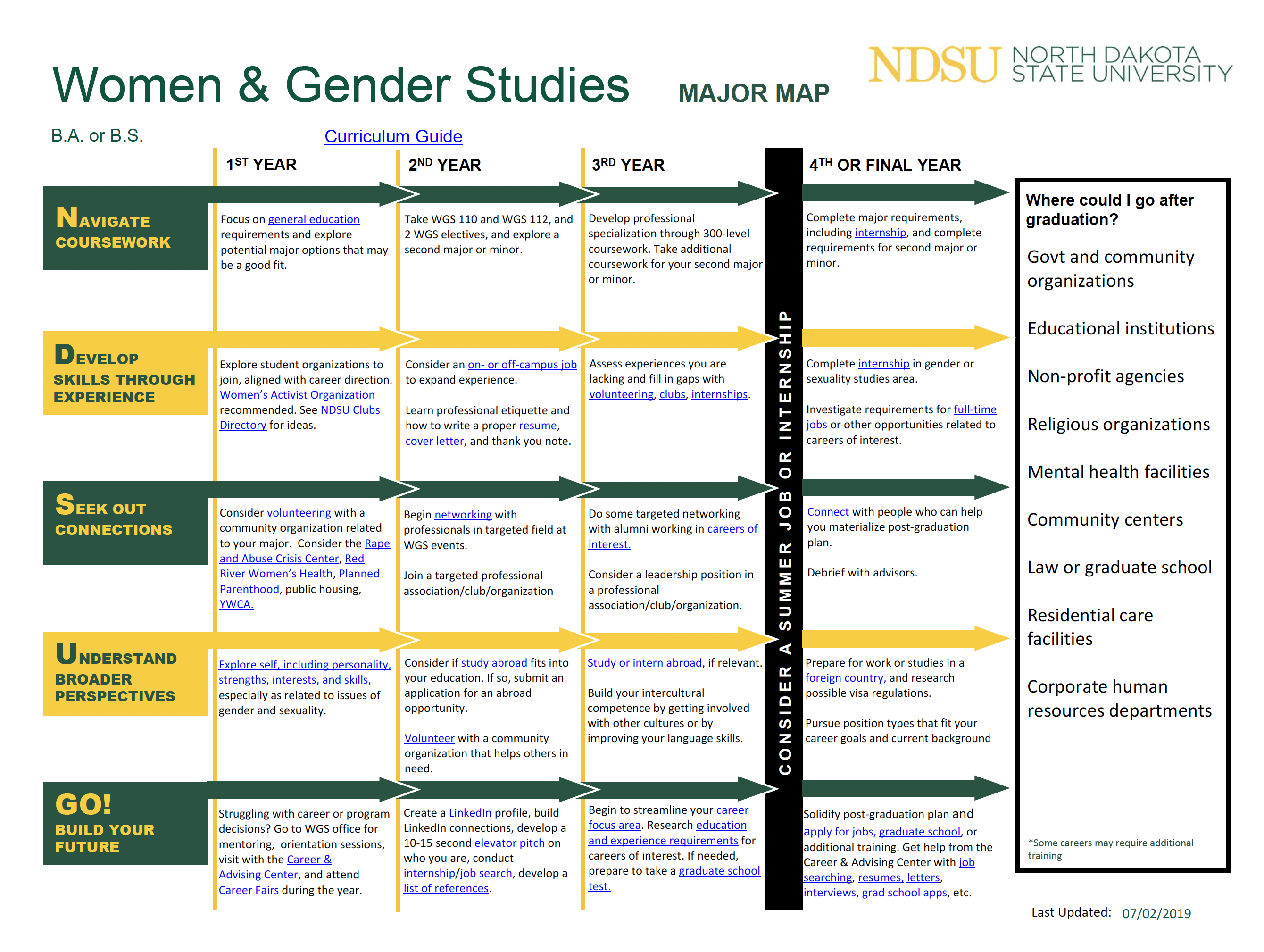Open the LinkedIn link
This screenshot has height=952, width=1264.
click(x=470, y=812)
